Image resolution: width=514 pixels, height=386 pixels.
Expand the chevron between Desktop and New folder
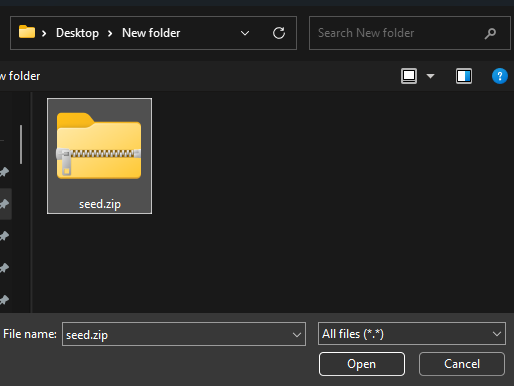110,33
